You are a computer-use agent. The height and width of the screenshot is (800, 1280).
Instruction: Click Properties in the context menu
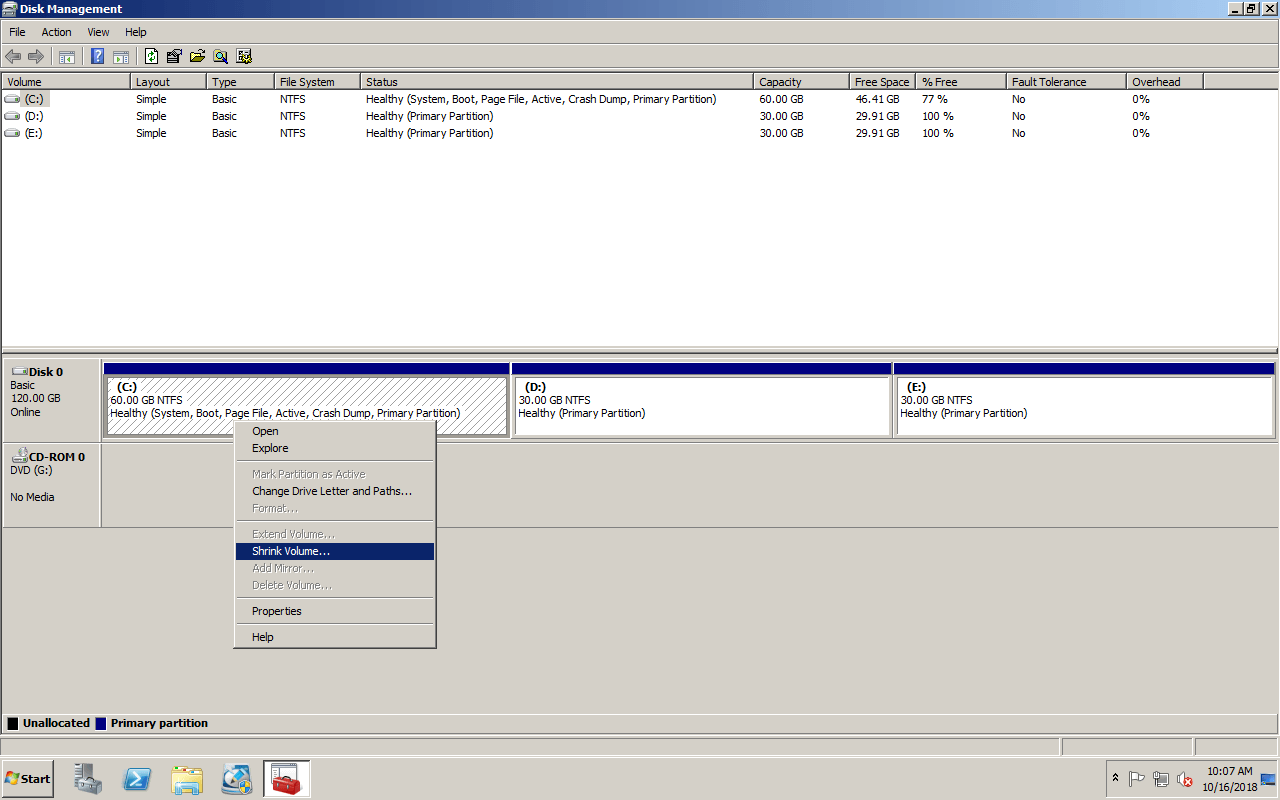point(277,611)
